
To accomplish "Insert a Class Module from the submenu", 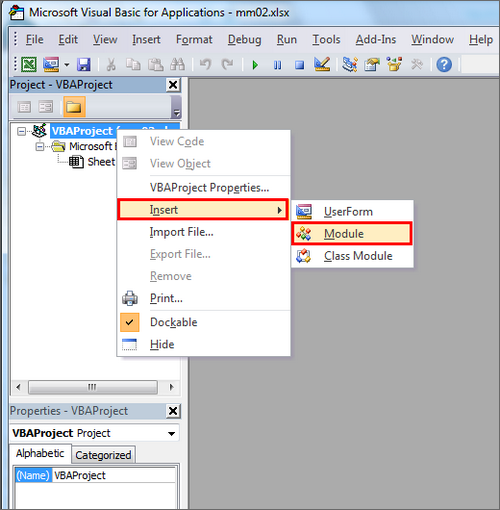I will click(352, 256).
